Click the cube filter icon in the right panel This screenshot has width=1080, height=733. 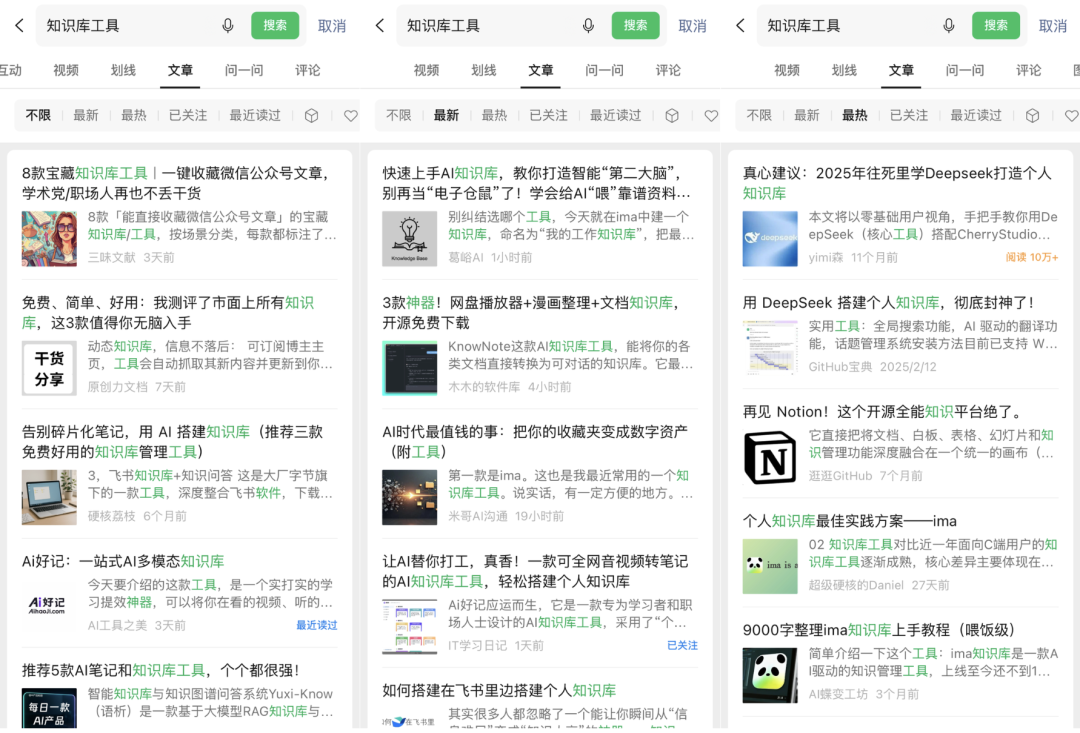(1032, 116)
